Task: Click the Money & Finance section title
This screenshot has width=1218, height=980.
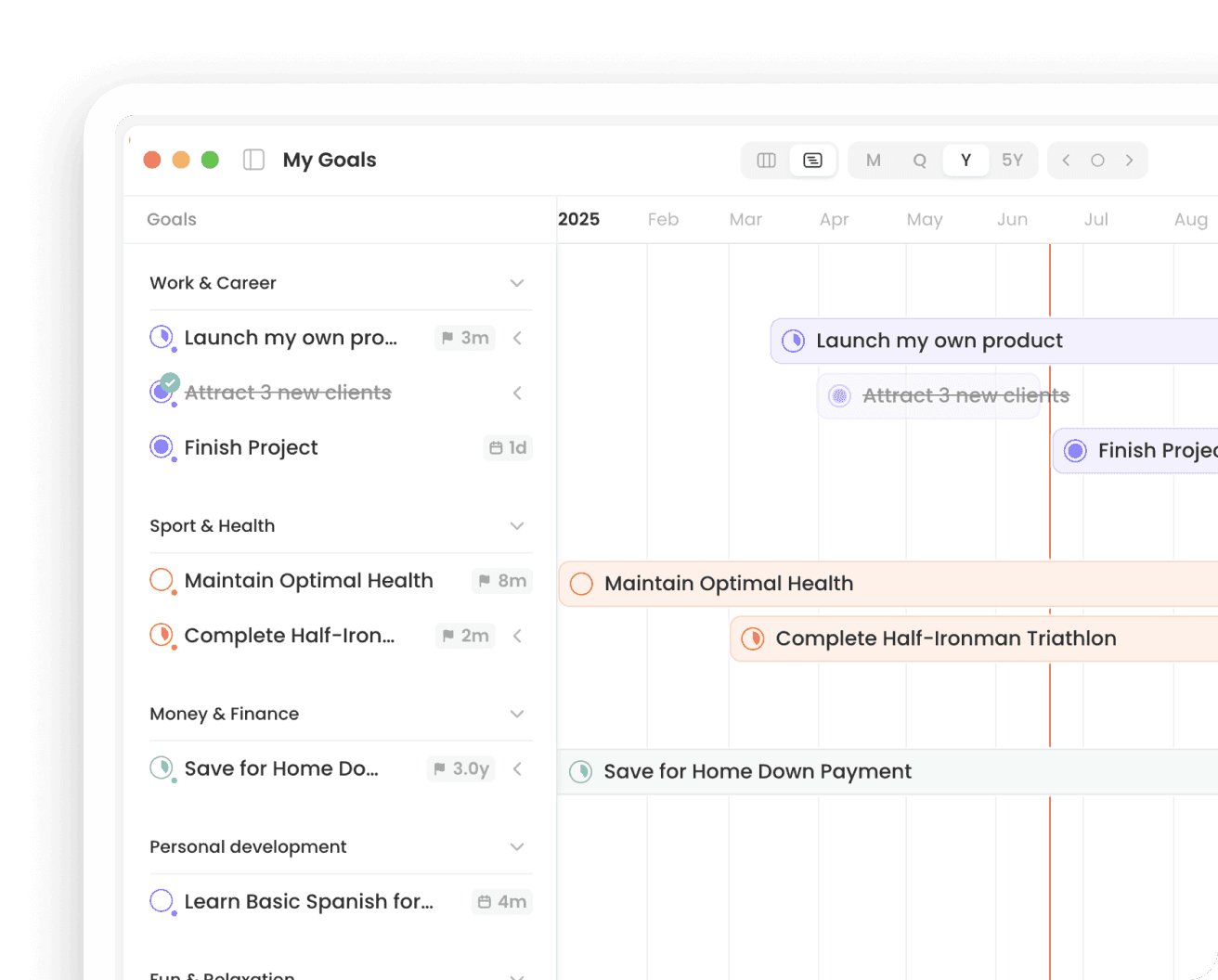Action: (x=224, y=714)
